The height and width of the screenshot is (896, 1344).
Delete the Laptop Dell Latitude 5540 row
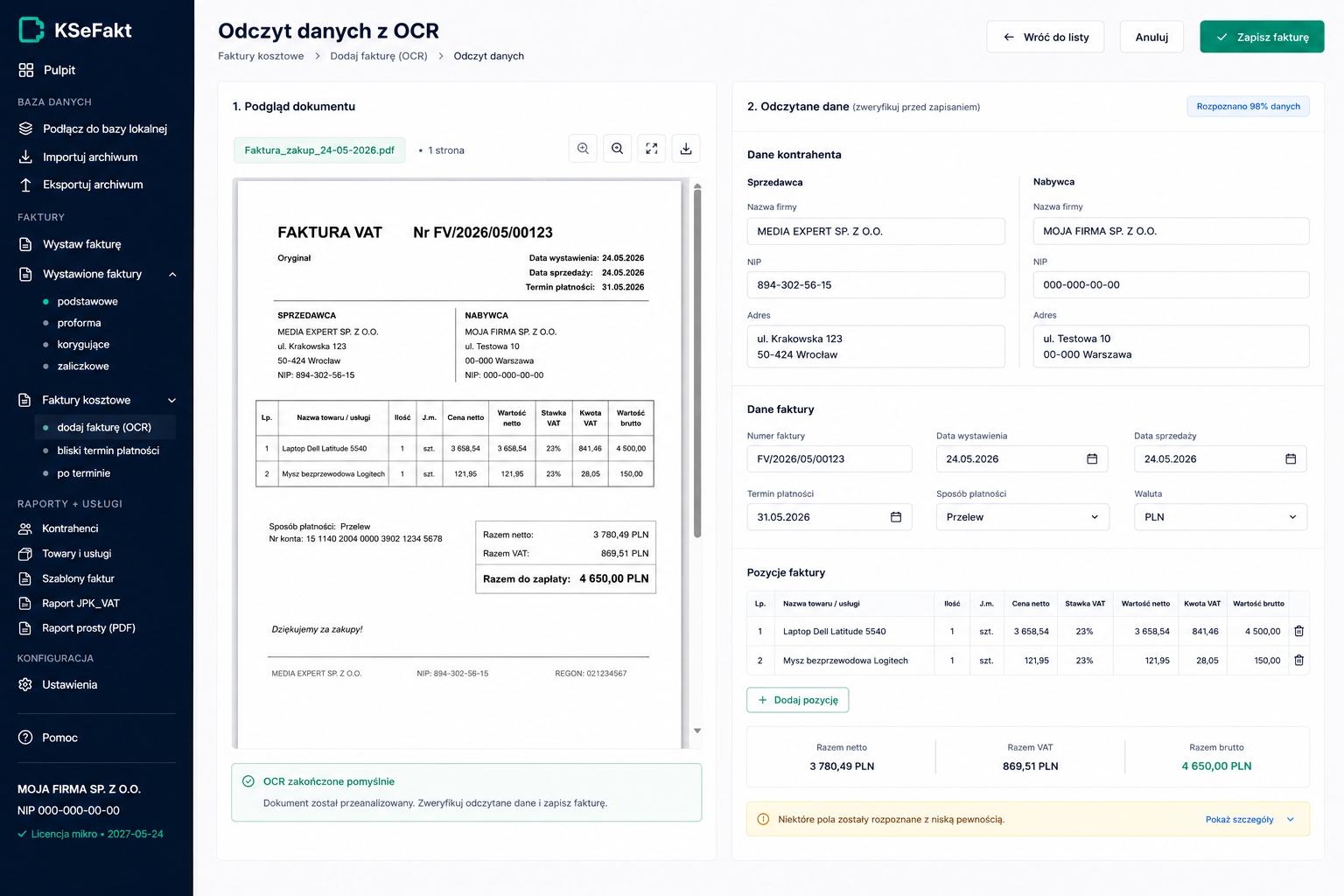point(1298,631)
